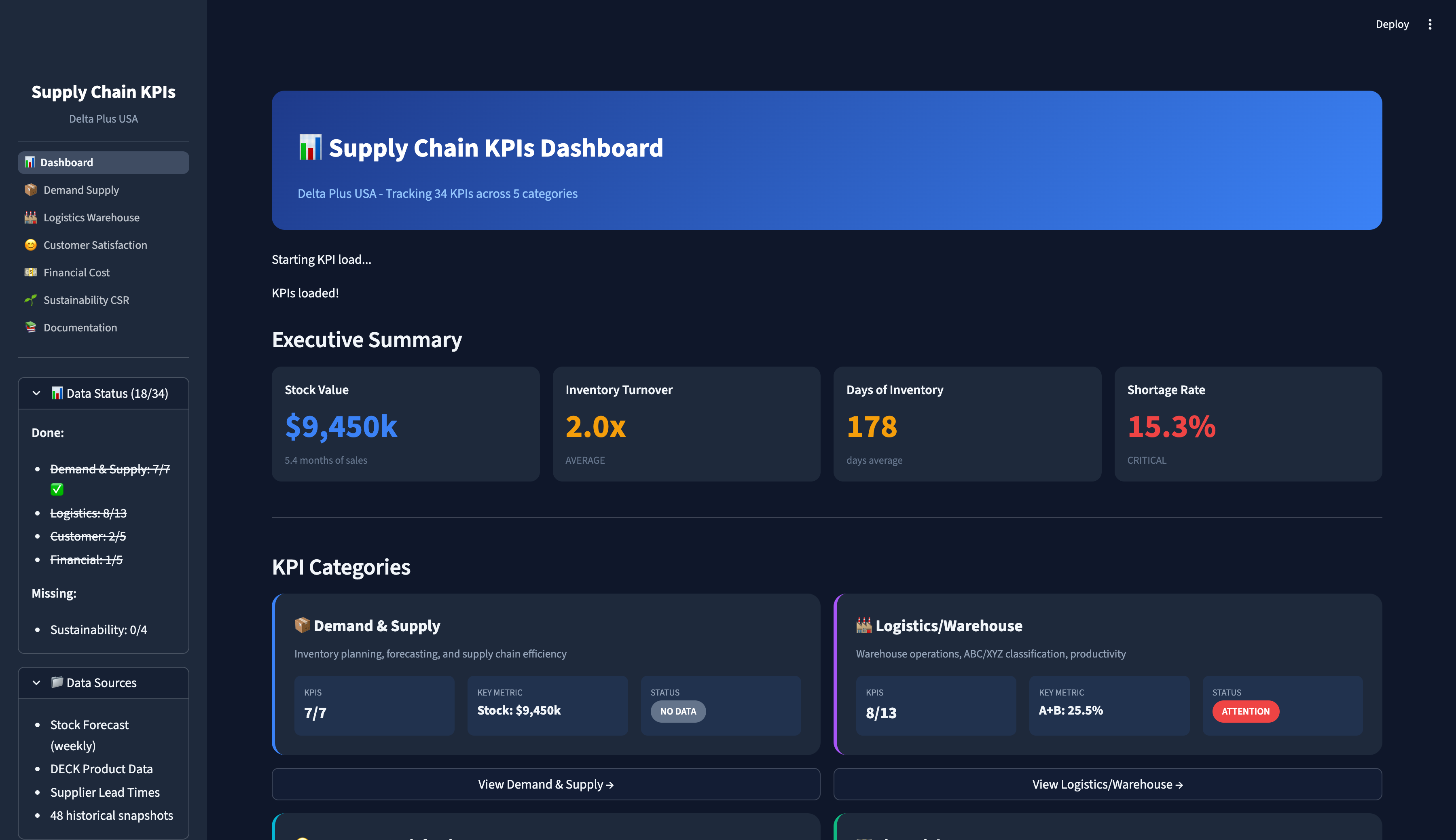Select the Sustainability CSR seedling icon
The image size is (1456, 840).
coord(31,299)
